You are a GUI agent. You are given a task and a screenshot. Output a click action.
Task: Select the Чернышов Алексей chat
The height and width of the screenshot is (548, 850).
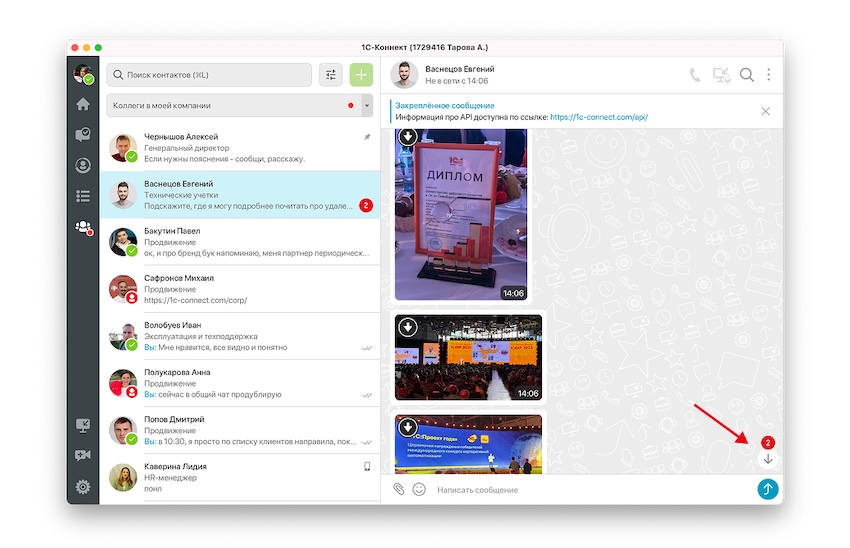[240, 147]
